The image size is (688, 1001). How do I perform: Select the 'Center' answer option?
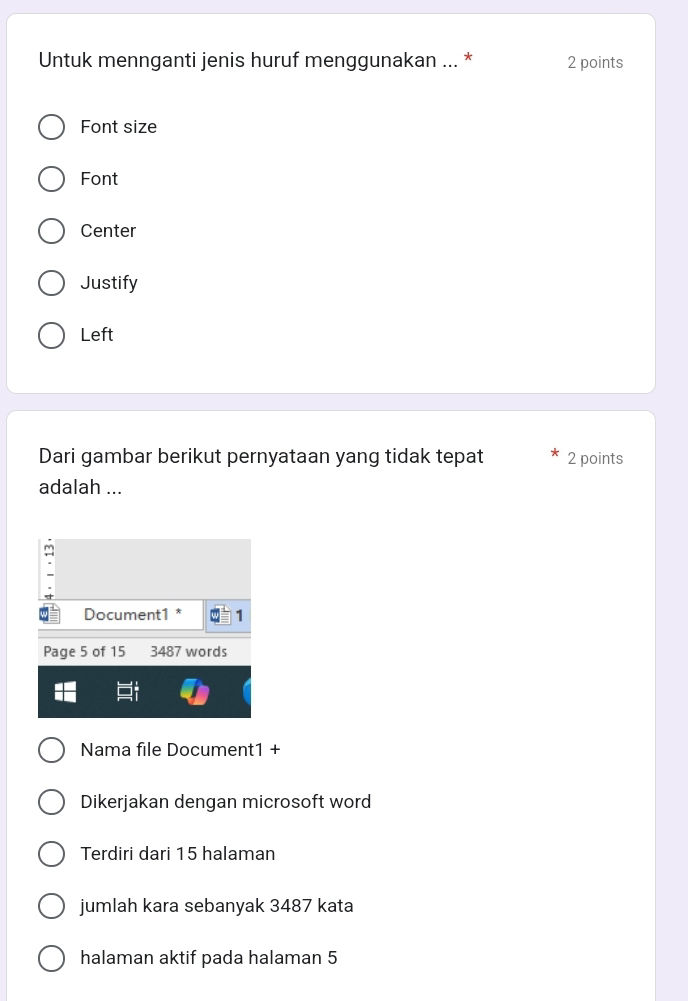click(x=52, y=231)
